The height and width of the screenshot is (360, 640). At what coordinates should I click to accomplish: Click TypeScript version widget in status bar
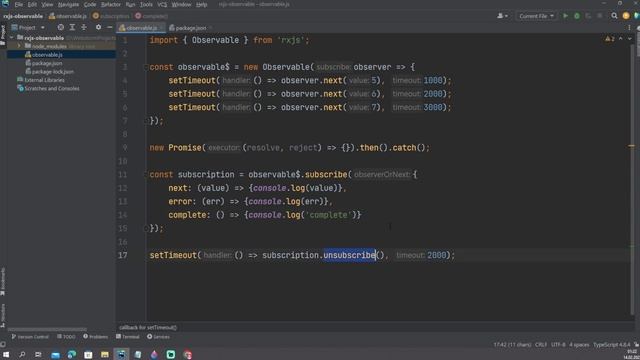click(x=611, y=344)
